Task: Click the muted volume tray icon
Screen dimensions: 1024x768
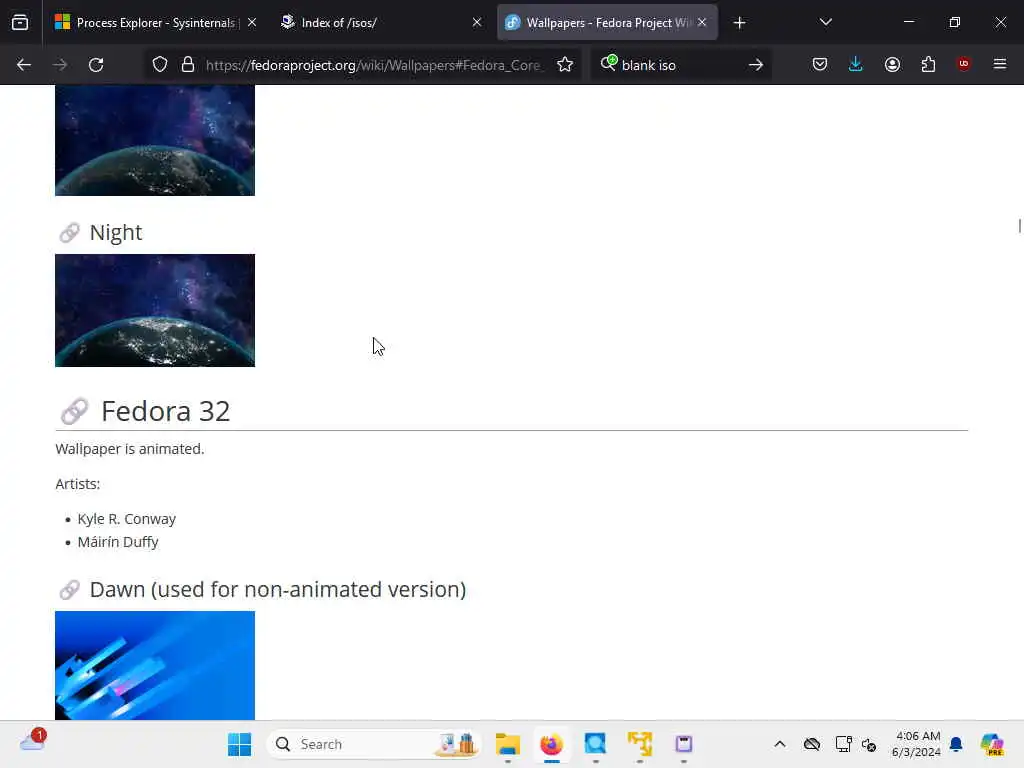Action: click(869, 744)
